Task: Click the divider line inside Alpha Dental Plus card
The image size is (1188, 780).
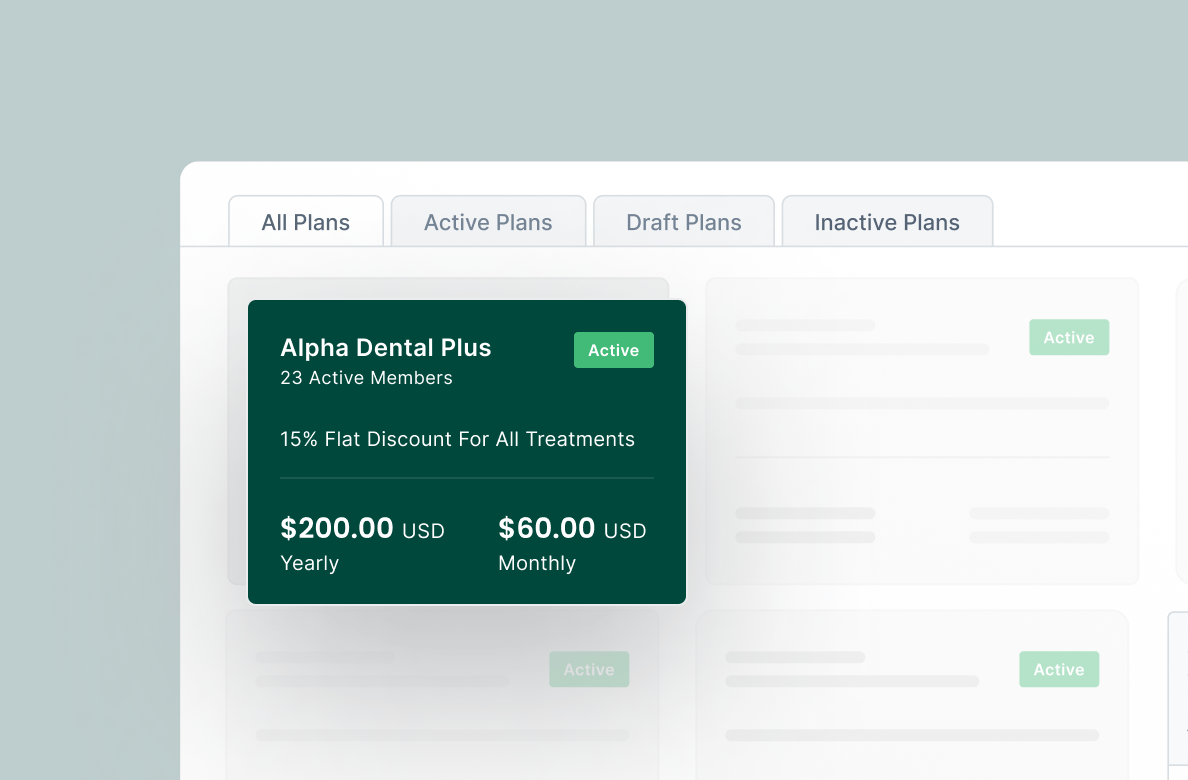Action: point(466,478)
